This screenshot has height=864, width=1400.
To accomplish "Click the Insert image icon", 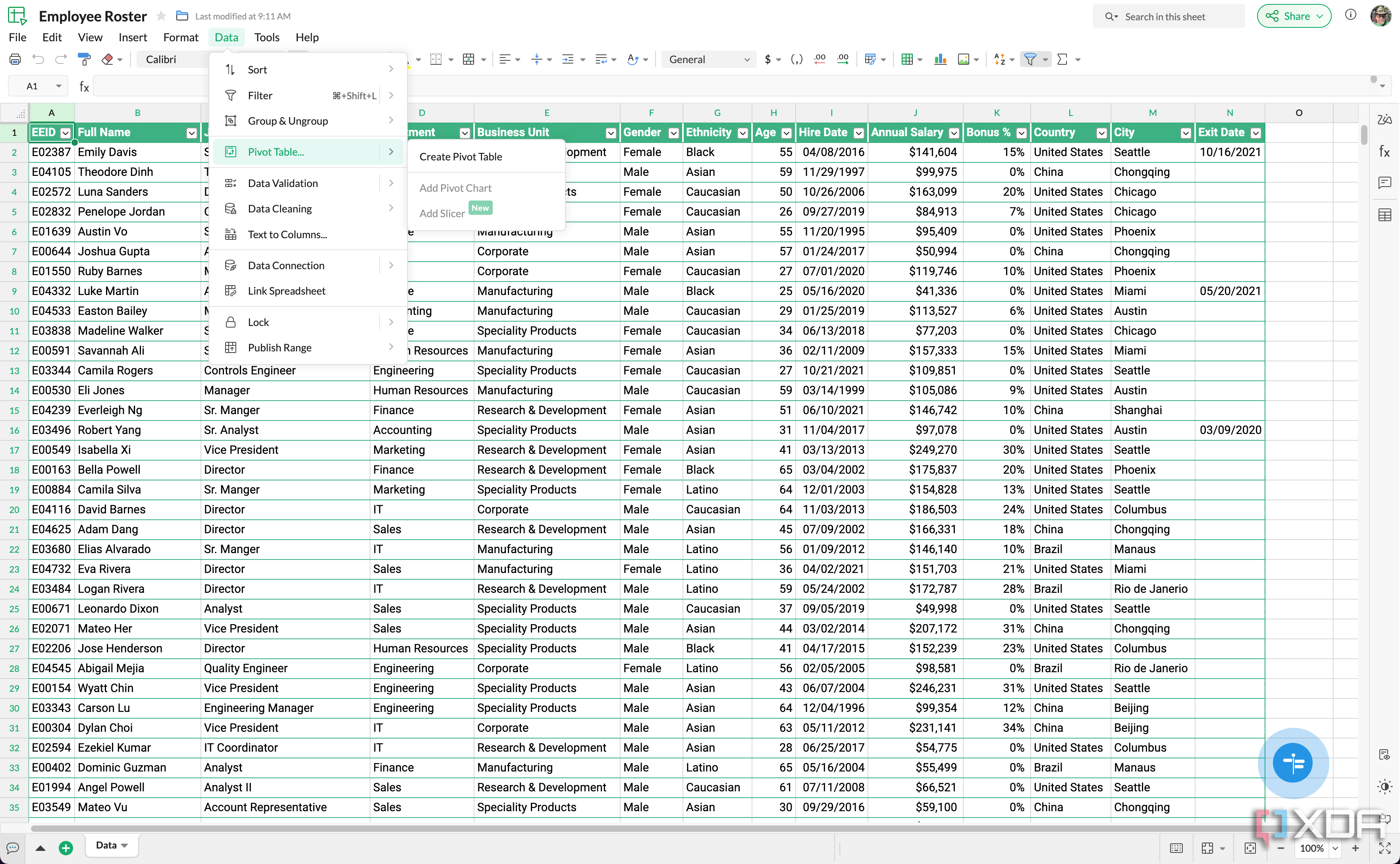I will click(x=963, y=60).
